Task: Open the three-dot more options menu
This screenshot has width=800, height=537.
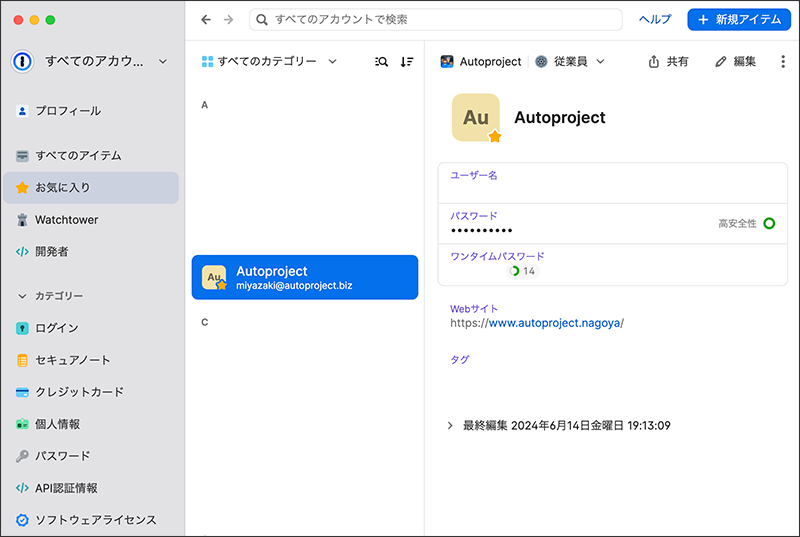Action: 782,62
